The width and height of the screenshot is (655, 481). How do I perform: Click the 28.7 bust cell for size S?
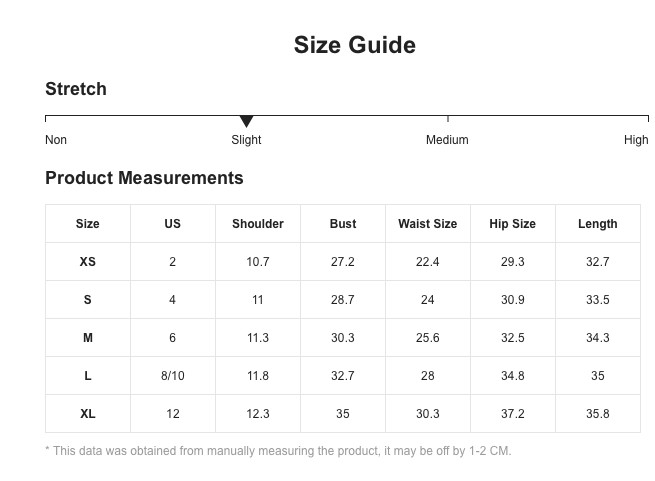tap(343, 300)
